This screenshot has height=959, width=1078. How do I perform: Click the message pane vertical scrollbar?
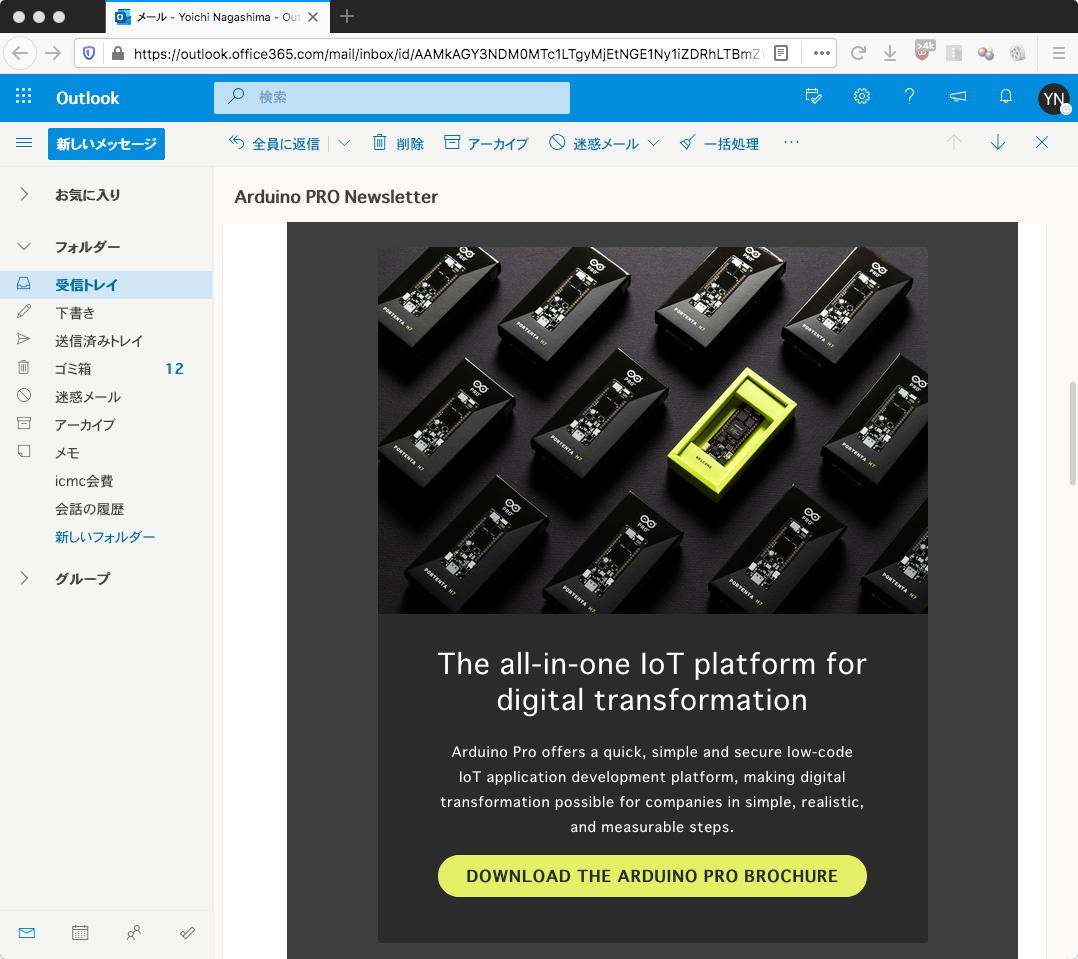pyautogui.click(x=1072, y=433)
